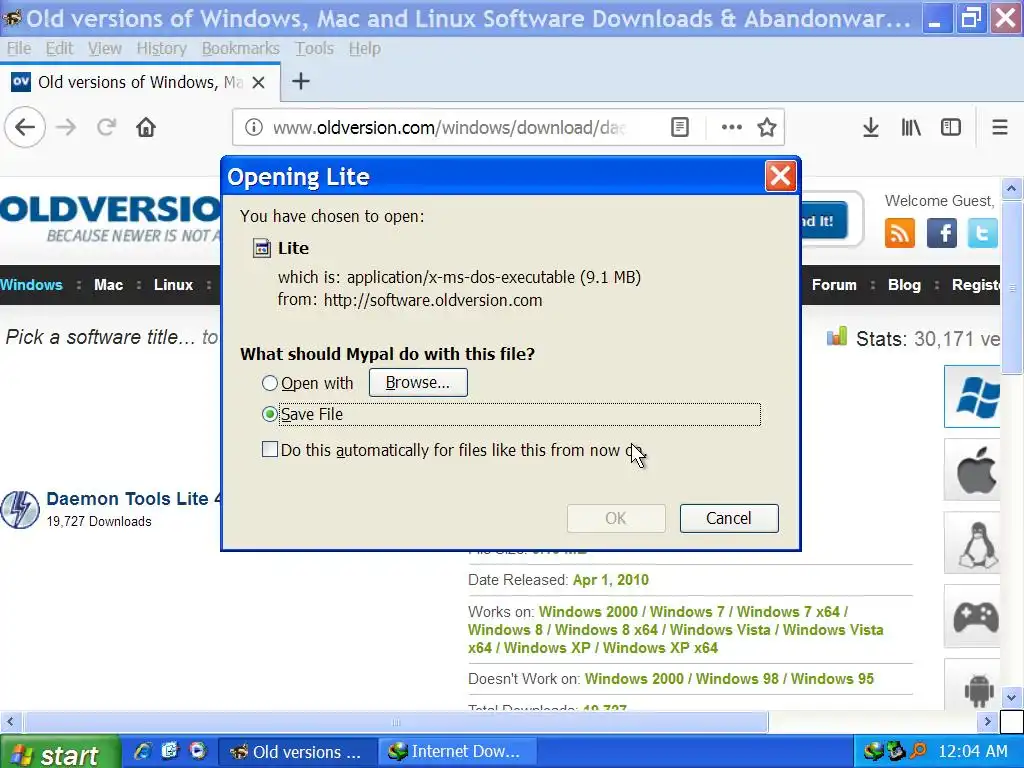Select the game controller icon in the sidebar

click(x=973, y=616)
